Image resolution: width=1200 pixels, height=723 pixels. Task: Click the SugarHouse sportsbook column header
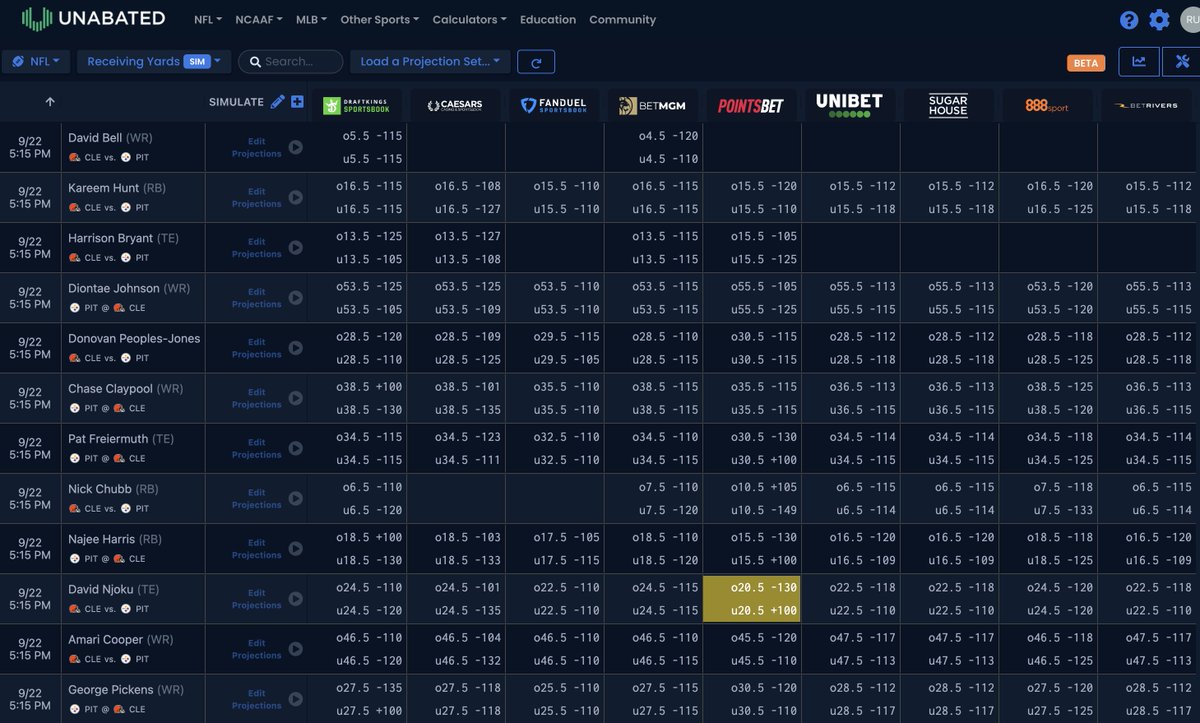948,105
